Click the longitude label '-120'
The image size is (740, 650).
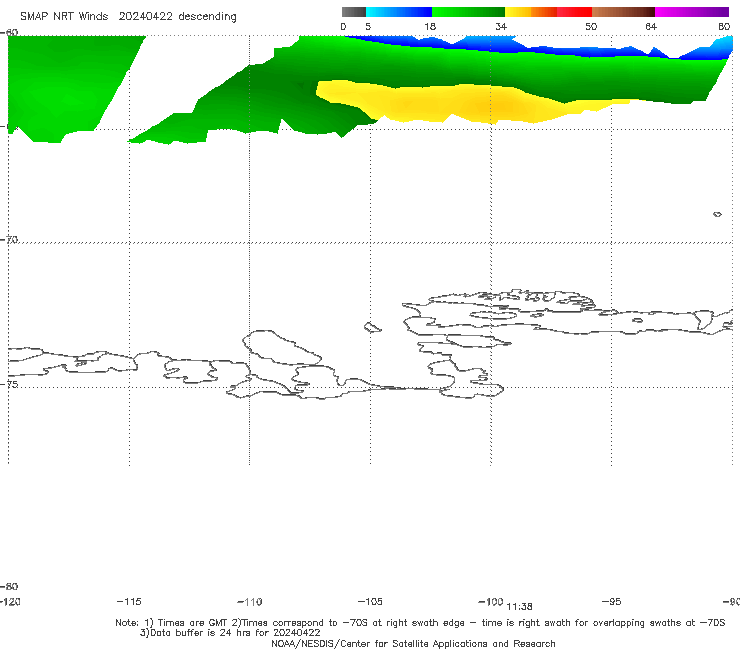click(10, 601)
